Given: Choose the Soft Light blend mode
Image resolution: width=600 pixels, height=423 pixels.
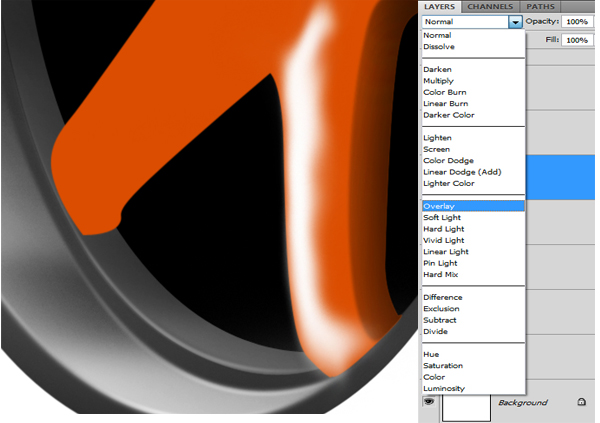Looking at the screenshot, I should [x=442, y=217].
